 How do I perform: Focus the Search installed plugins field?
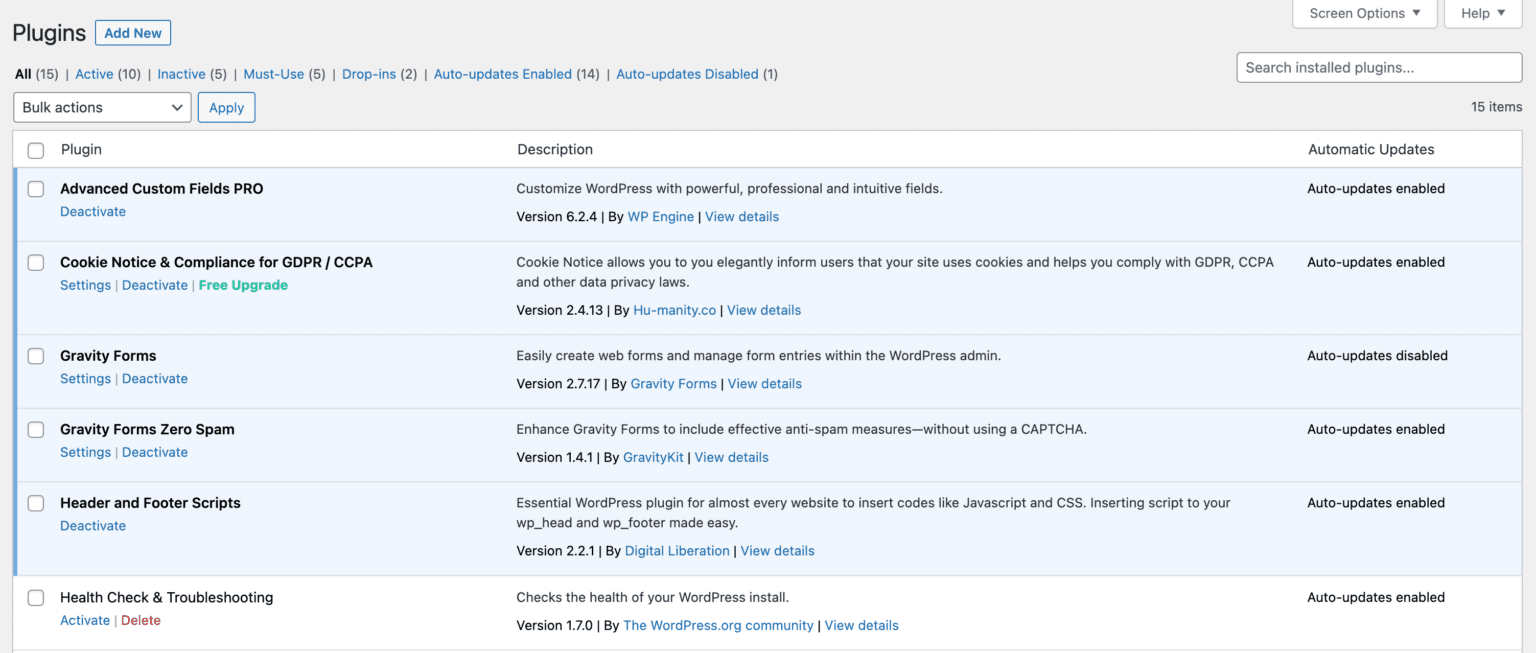coord(1379,68)
